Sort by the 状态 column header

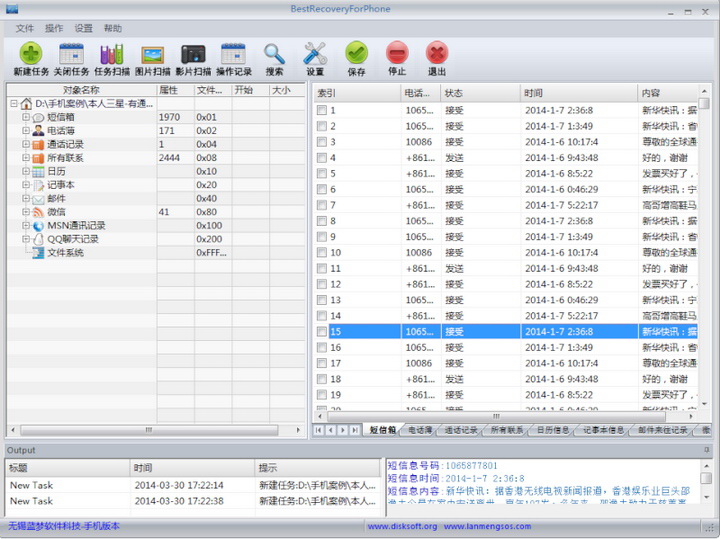coord(481,93)
